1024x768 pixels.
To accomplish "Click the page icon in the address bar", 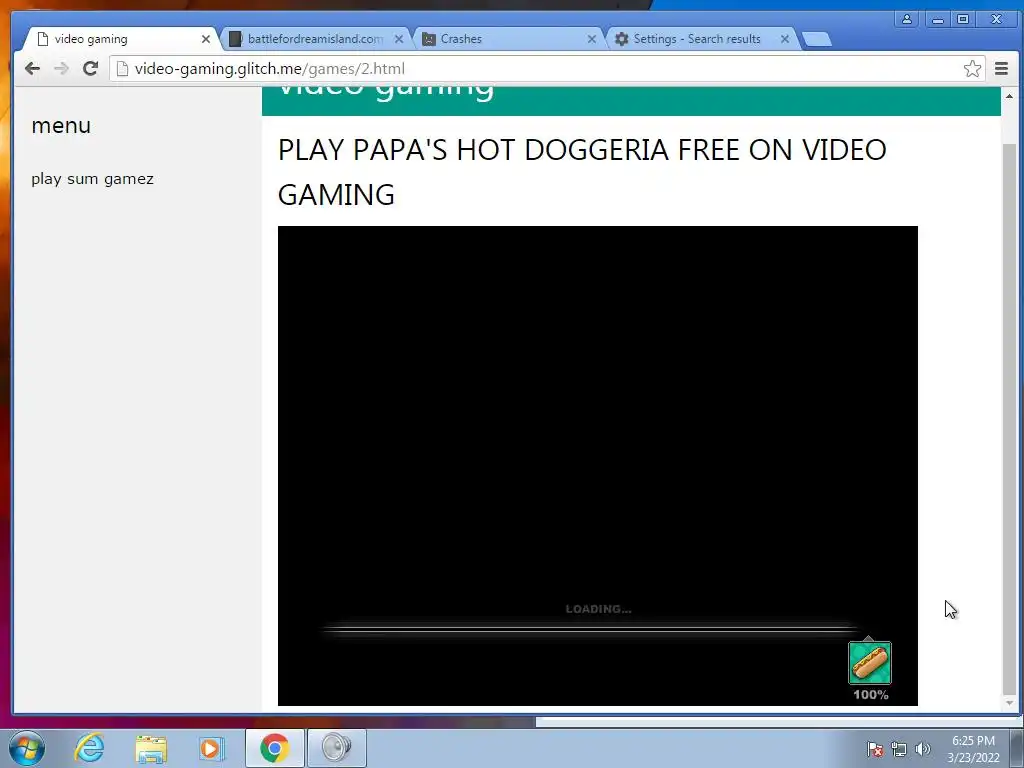I will click(x=122, y=69).
